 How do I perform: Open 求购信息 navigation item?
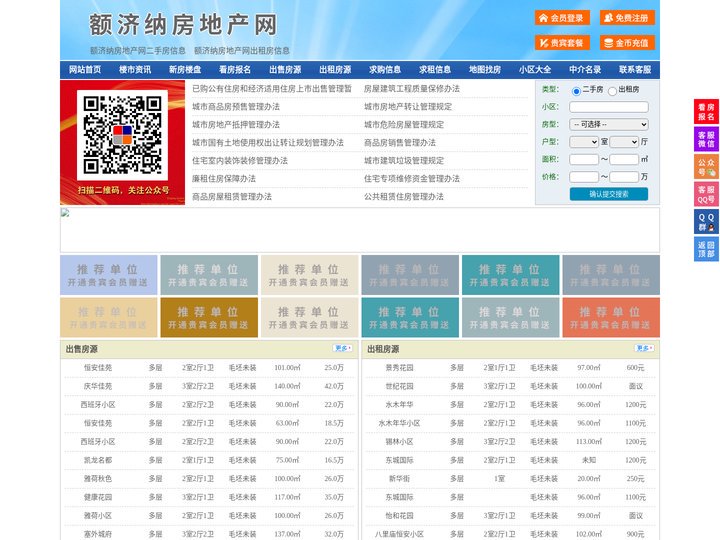pos(385,70)
